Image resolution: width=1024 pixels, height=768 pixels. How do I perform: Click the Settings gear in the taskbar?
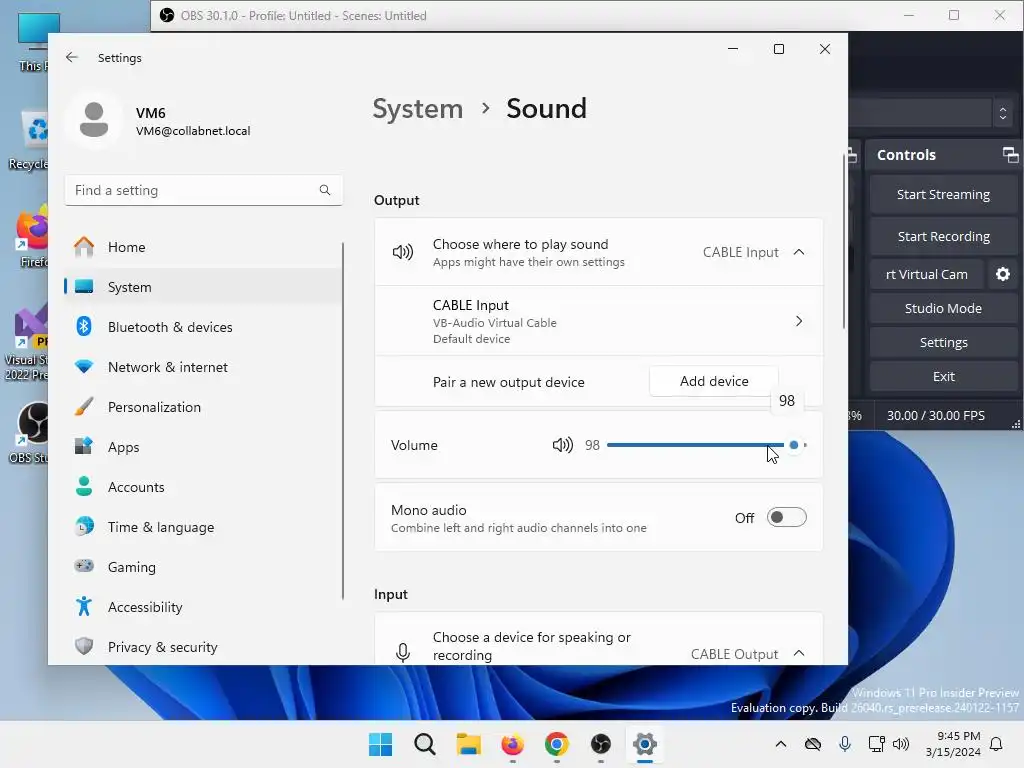[x=645, y=744]
